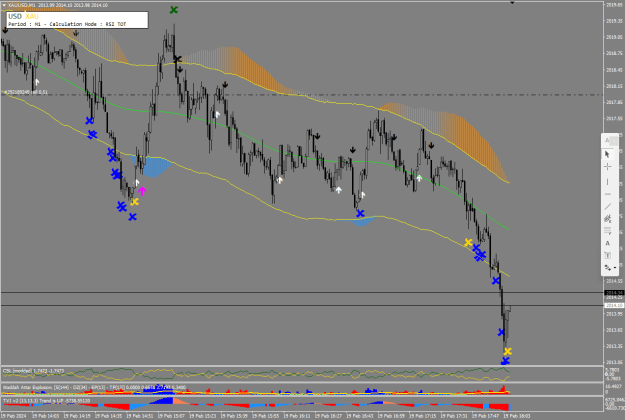Select the sell 0.51 order line label
625x420 pixels.
26,92
